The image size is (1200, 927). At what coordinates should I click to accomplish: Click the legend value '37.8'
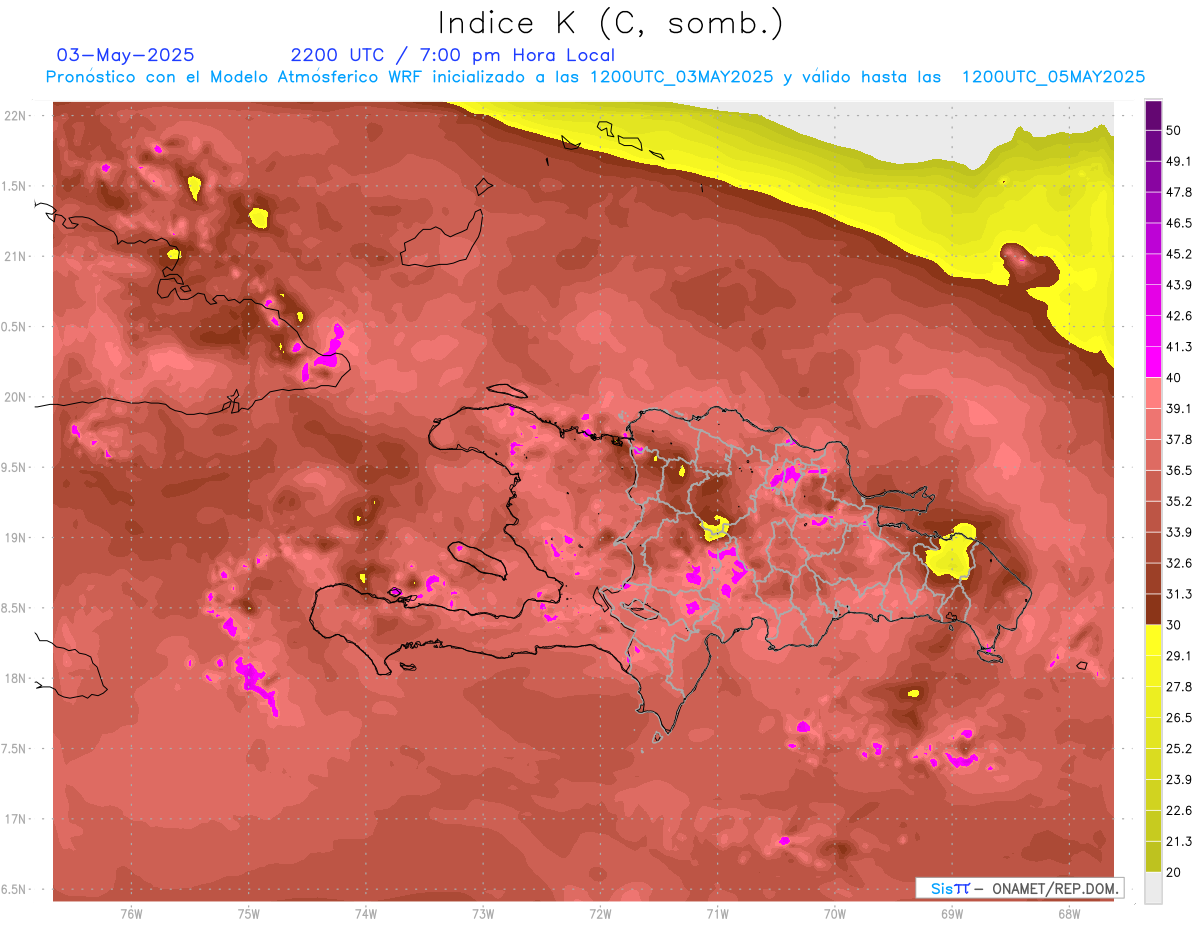[1179, 439]
